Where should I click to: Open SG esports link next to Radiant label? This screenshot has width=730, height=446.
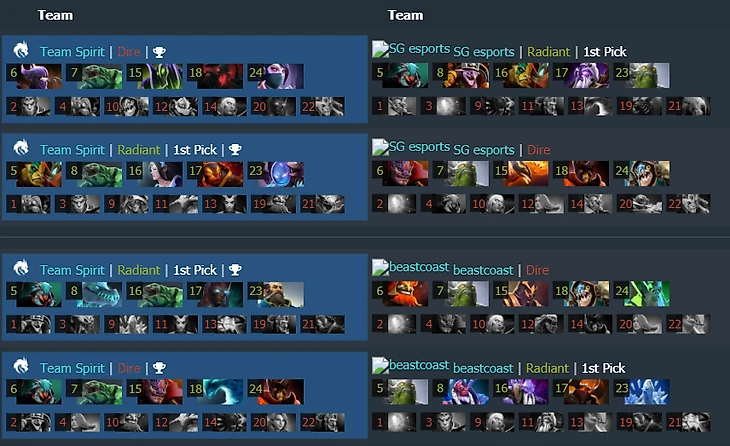[484, 52]
